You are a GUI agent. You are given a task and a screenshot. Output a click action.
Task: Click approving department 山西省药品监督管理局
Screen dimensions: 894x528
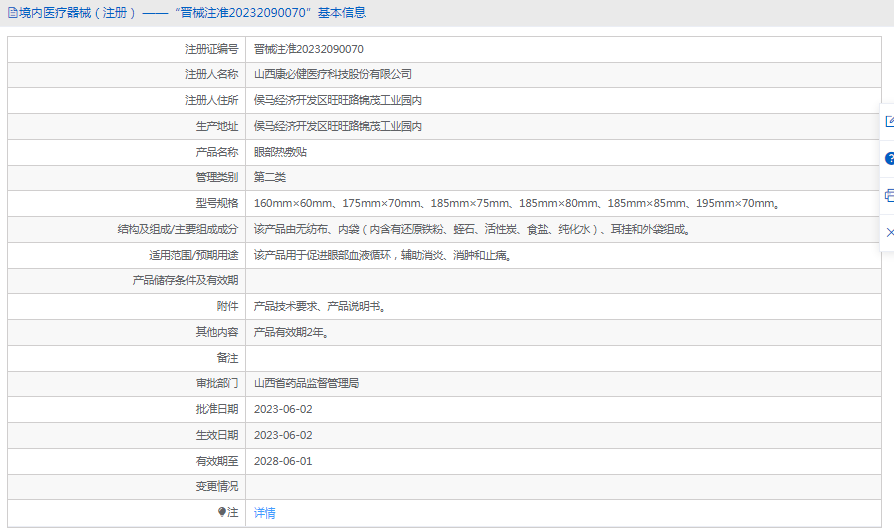tap(306, 383)
